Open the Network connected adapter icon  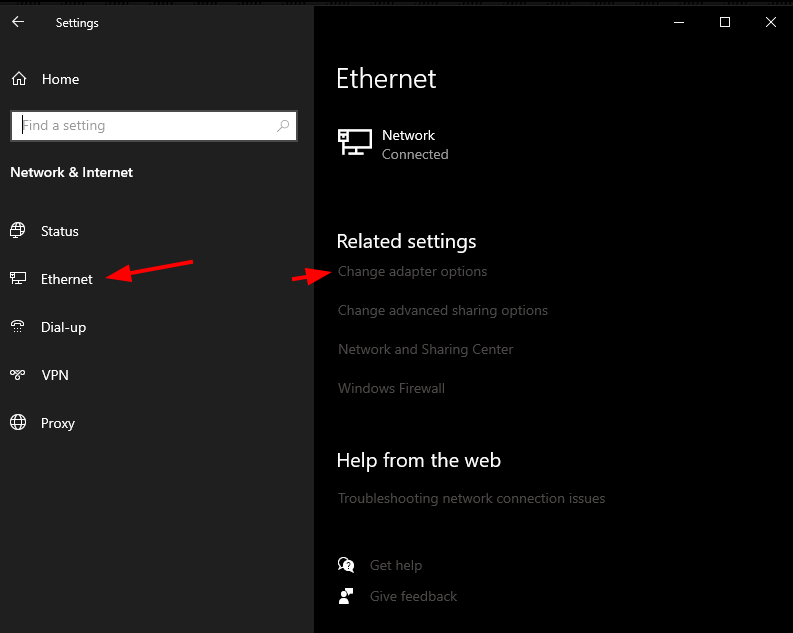(x=355, y=142)
